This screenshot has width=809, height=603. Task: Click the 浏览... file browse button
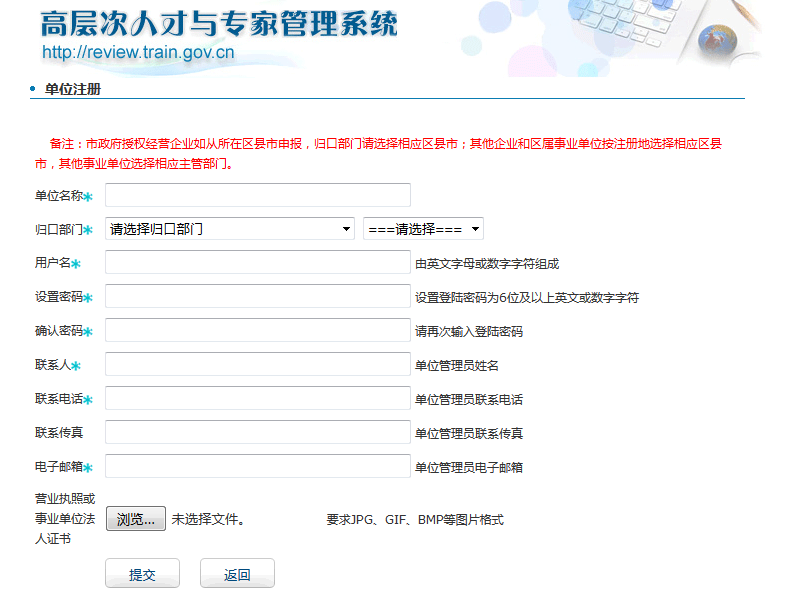pyautogui.click(x=136, y=519)
